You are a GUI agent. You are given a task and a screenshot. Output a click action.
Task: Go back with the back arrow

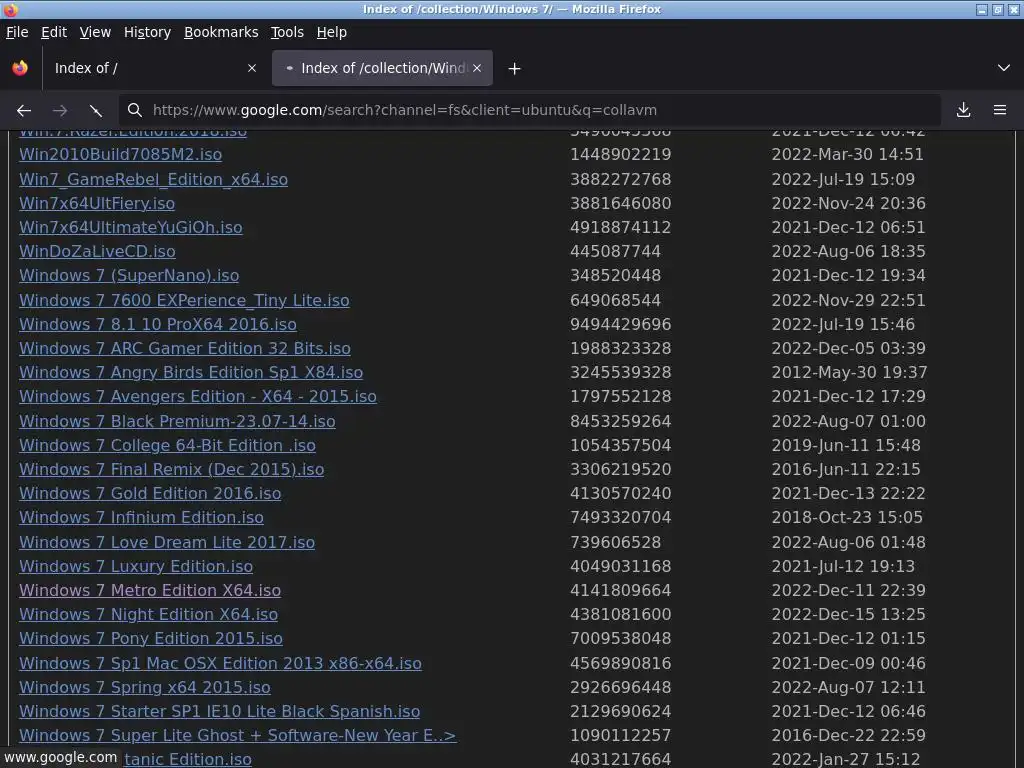(x=24, y=110)
